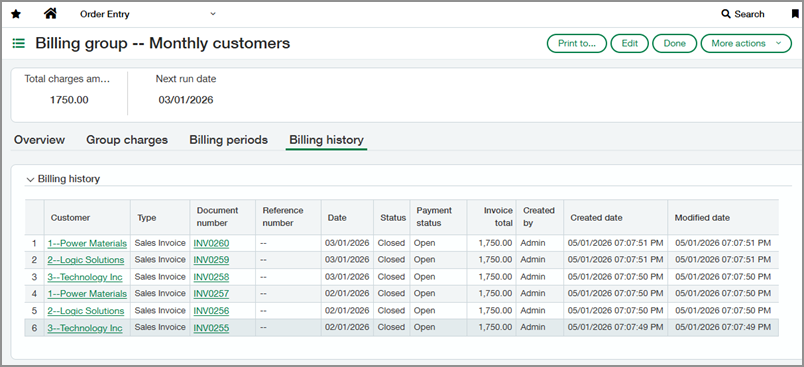Screen dimensions: 804x367
Task: Click the Edit button
Action: point(630,44)
